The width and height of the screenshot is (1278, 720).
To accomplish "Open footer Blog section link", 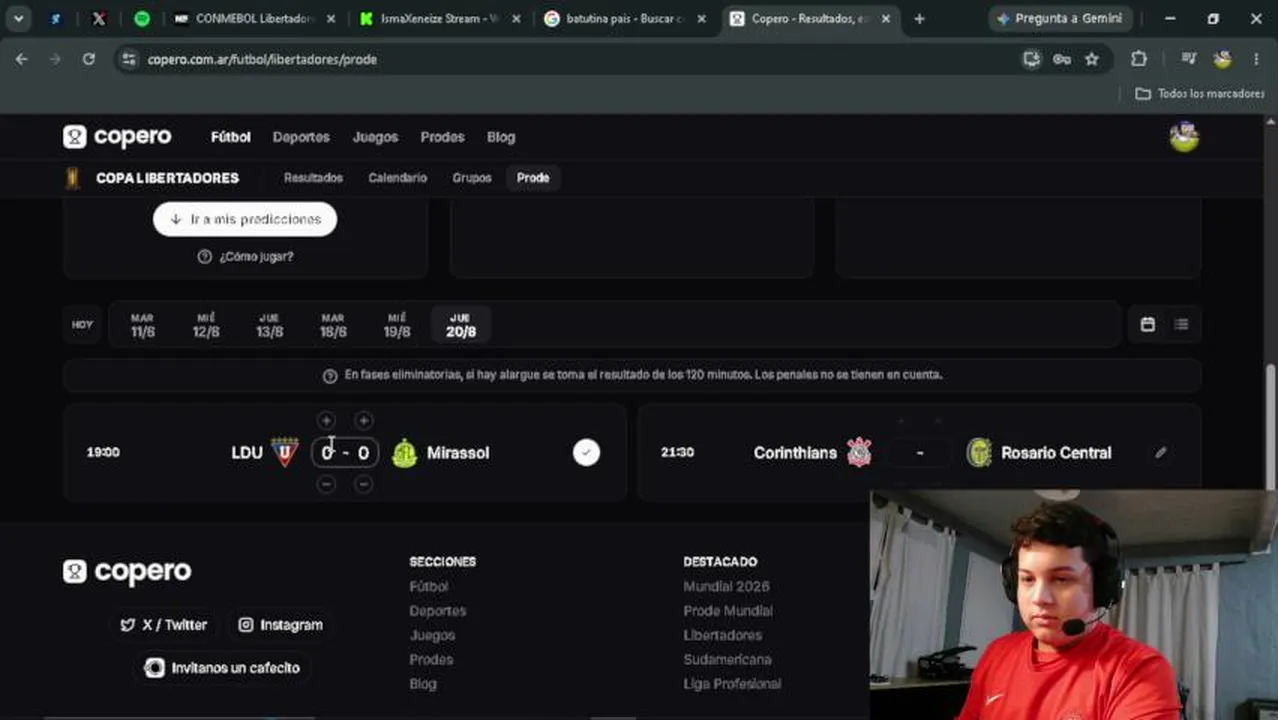I will point(423,684).
